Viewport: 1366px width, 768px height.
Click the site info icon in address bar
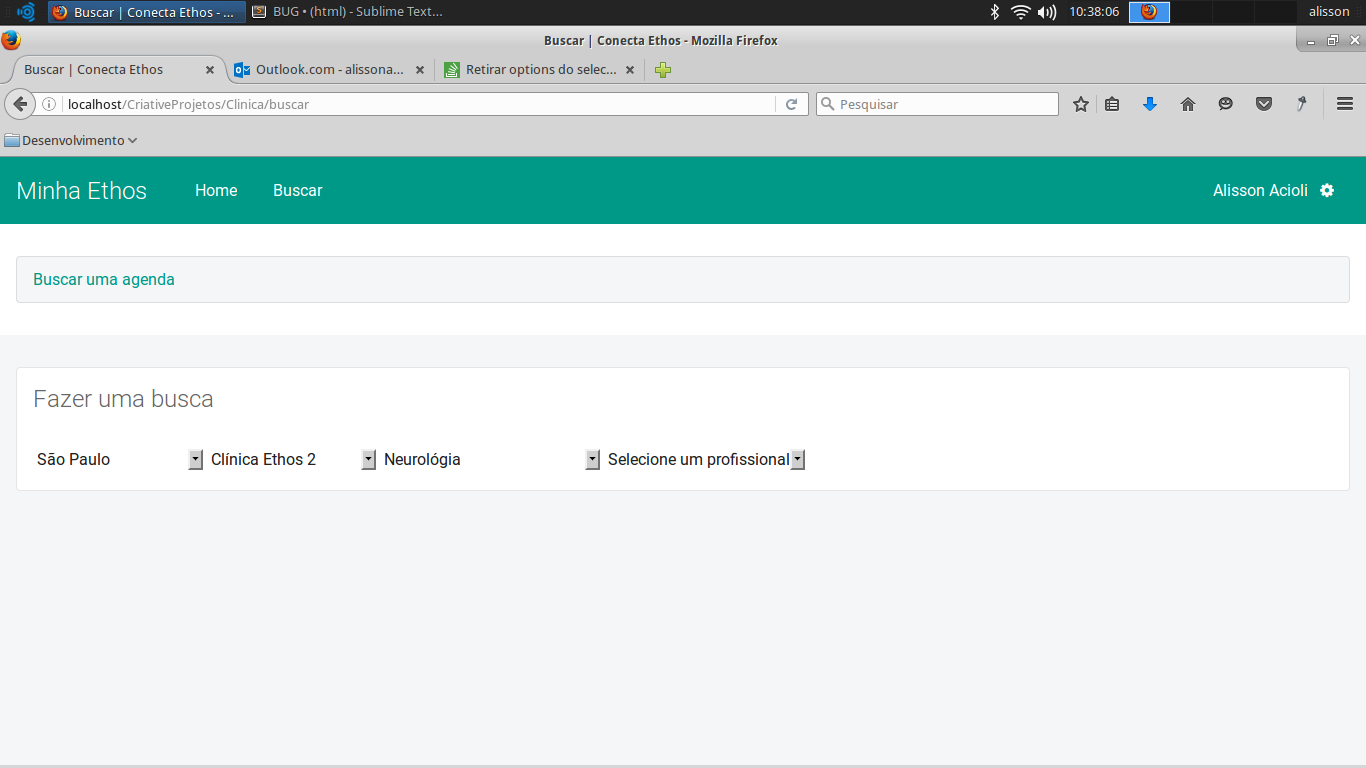[48, 104]
